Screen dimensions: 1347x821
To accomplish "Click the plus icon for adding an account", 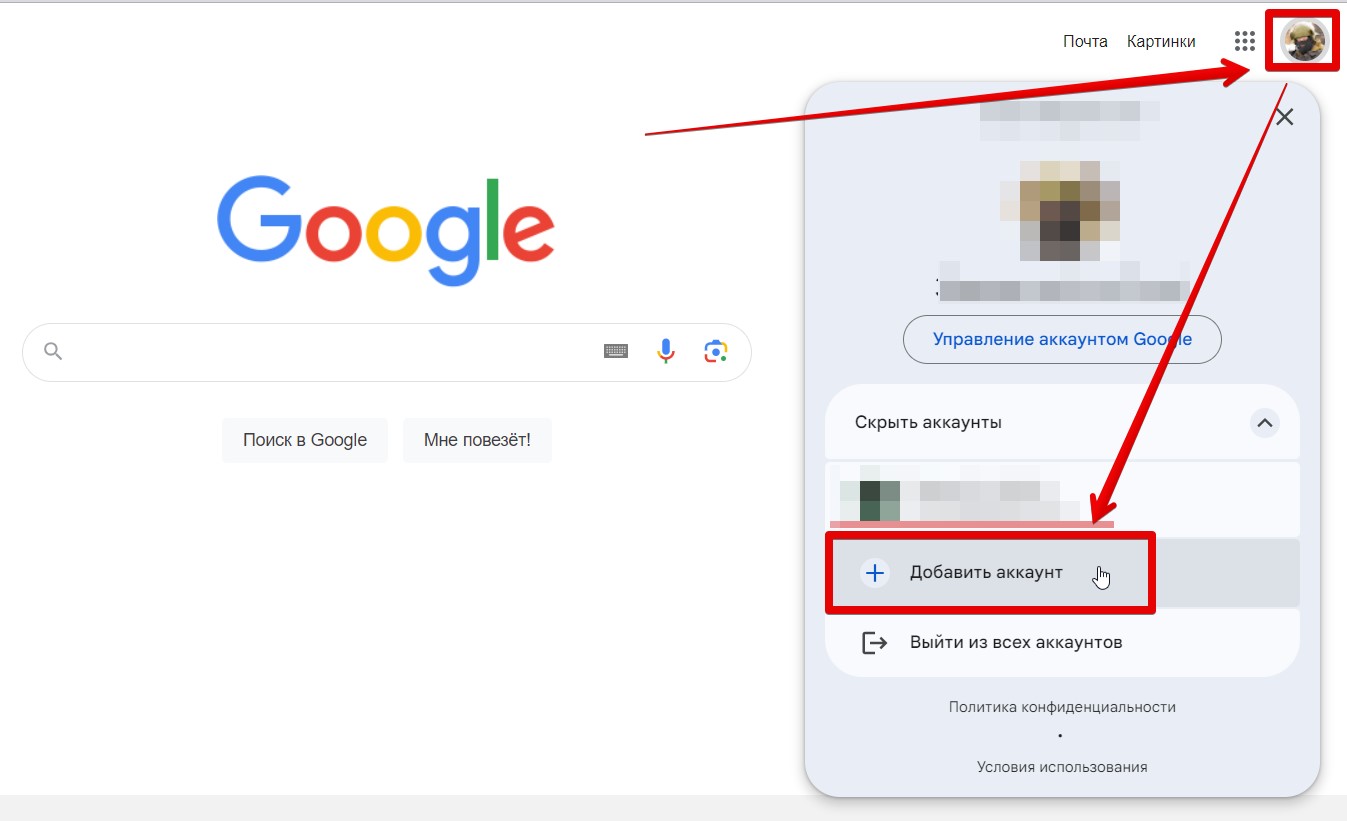I will click(x=875, y=573).
